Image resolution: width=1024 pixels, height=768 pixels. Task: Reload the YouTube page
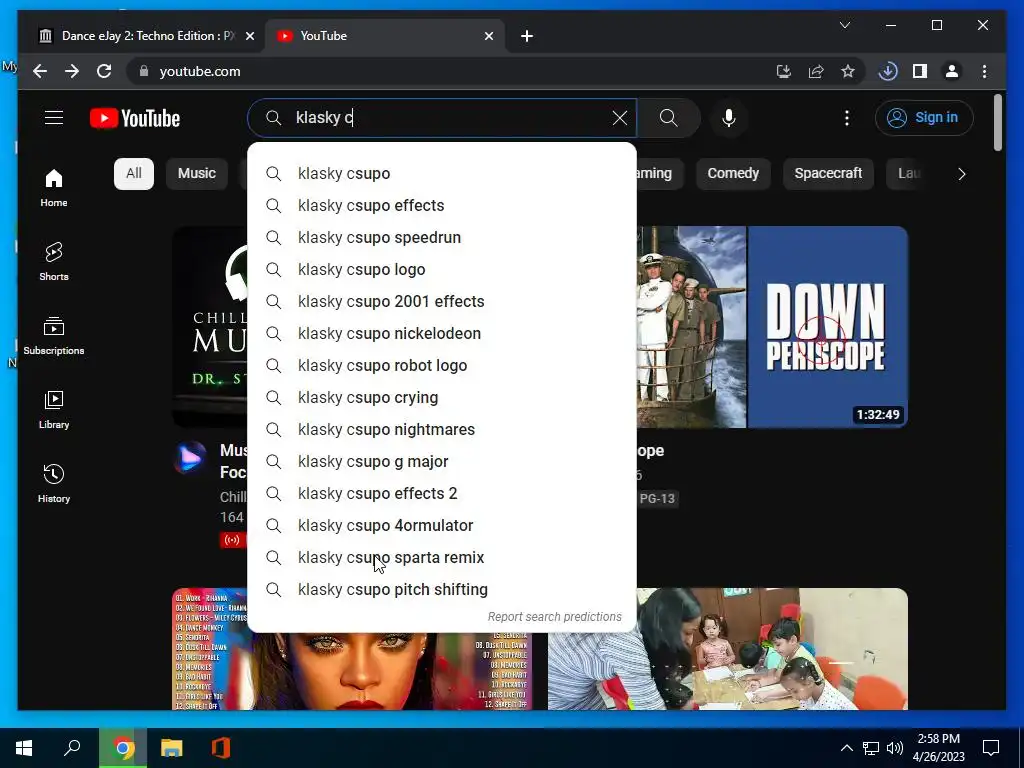coord(104,71)
